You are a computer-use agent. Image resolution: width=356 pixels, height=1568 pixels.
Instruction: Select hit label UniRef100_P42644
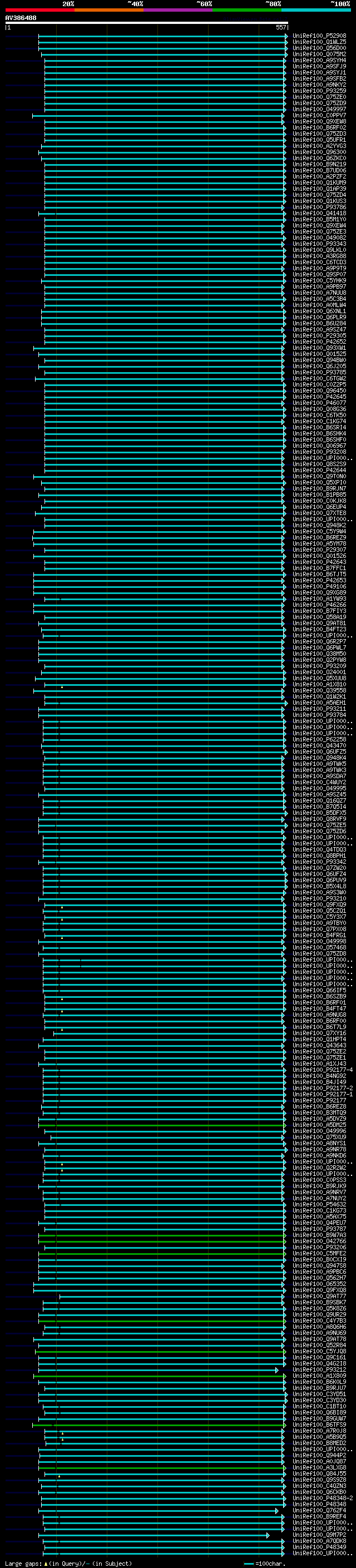319,470
